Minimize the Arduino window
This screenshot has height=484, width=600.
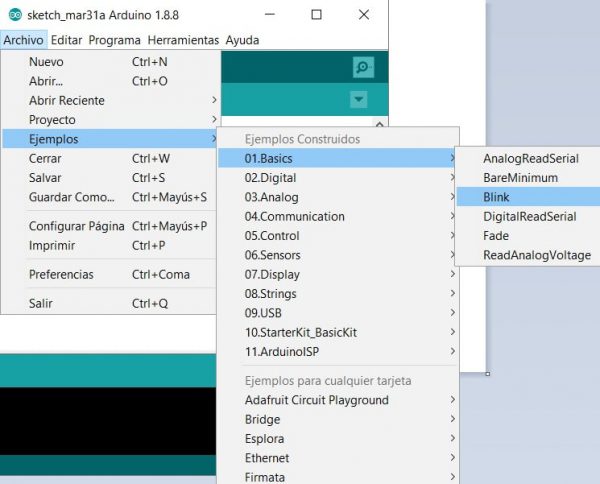(270, 15)
